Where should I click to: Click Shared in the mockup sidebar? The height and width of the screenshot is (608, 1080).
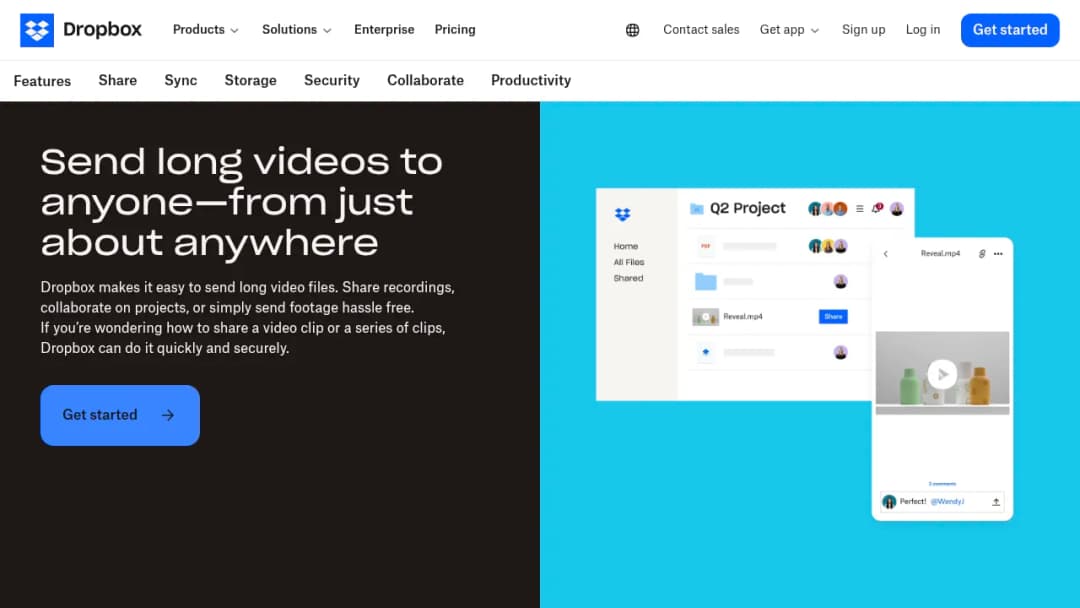tap(628, 278)
